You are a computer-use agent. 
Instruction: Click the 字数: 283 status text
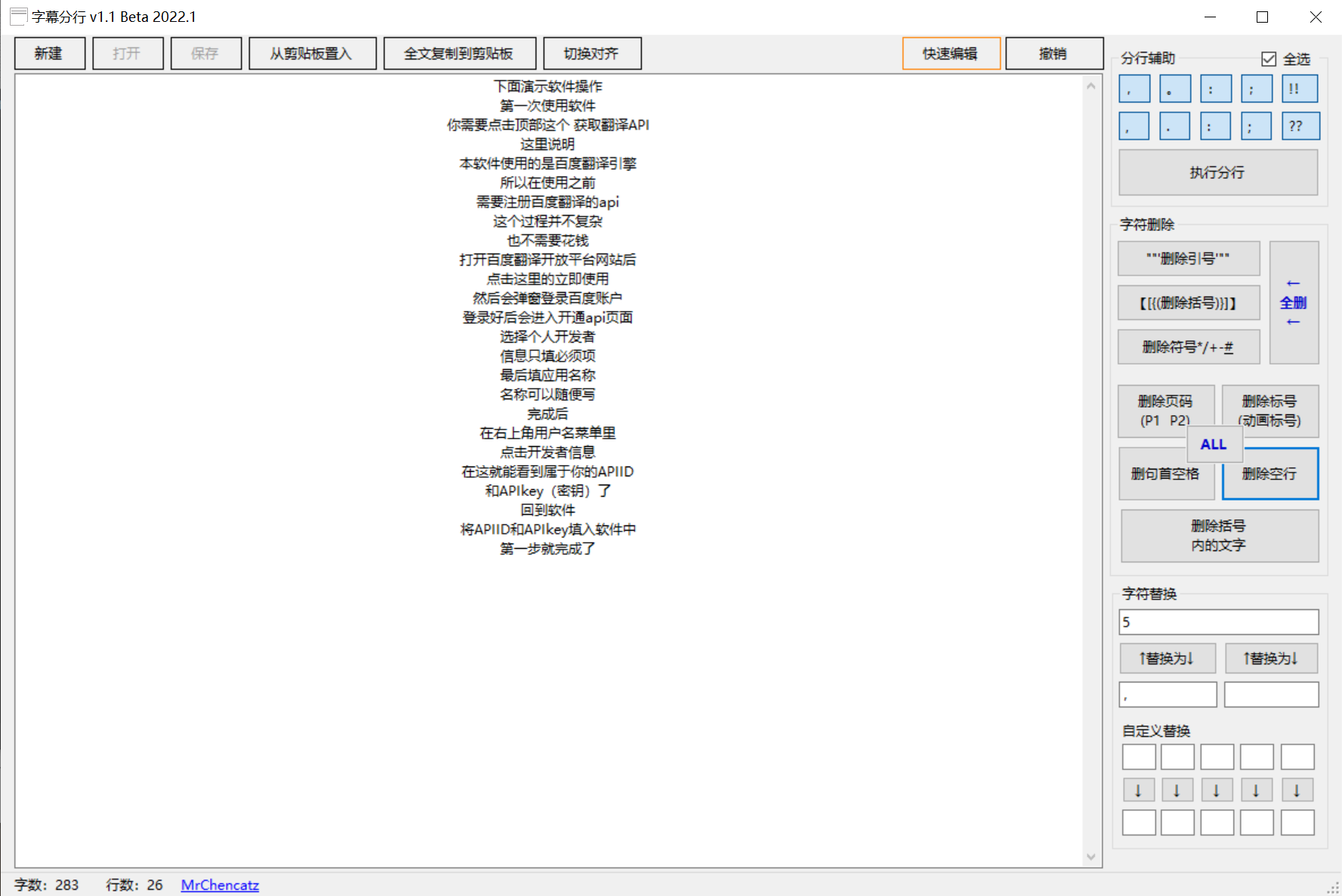coord(47,885)
